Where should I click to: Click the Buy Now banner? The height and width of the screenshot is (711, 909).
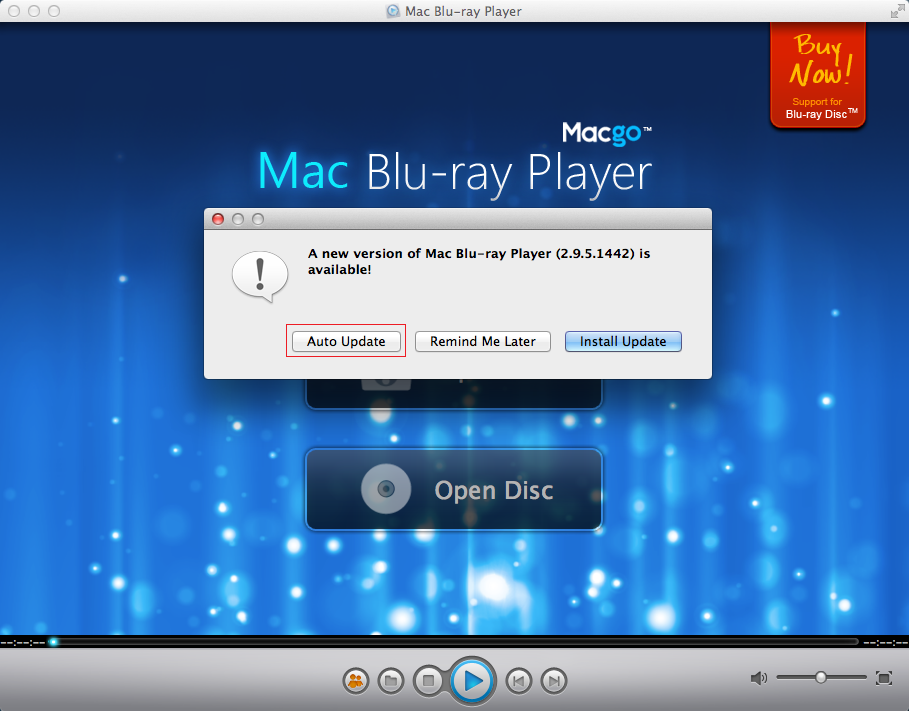[x=818, y=74]
